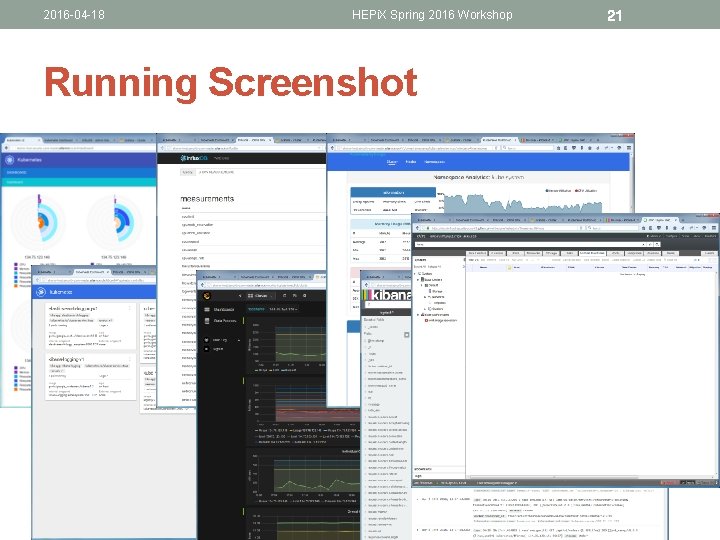Click the Utilization panel header in Kubedash

pyautogui.click(x=393, y=192)
